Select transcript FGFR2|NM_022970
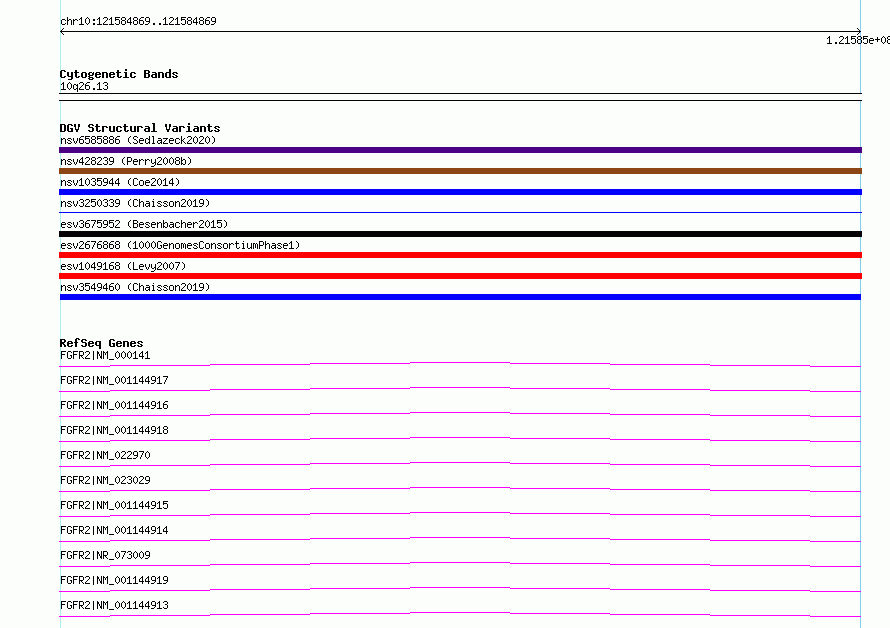890x628 pixels. (x=105, y=455)
